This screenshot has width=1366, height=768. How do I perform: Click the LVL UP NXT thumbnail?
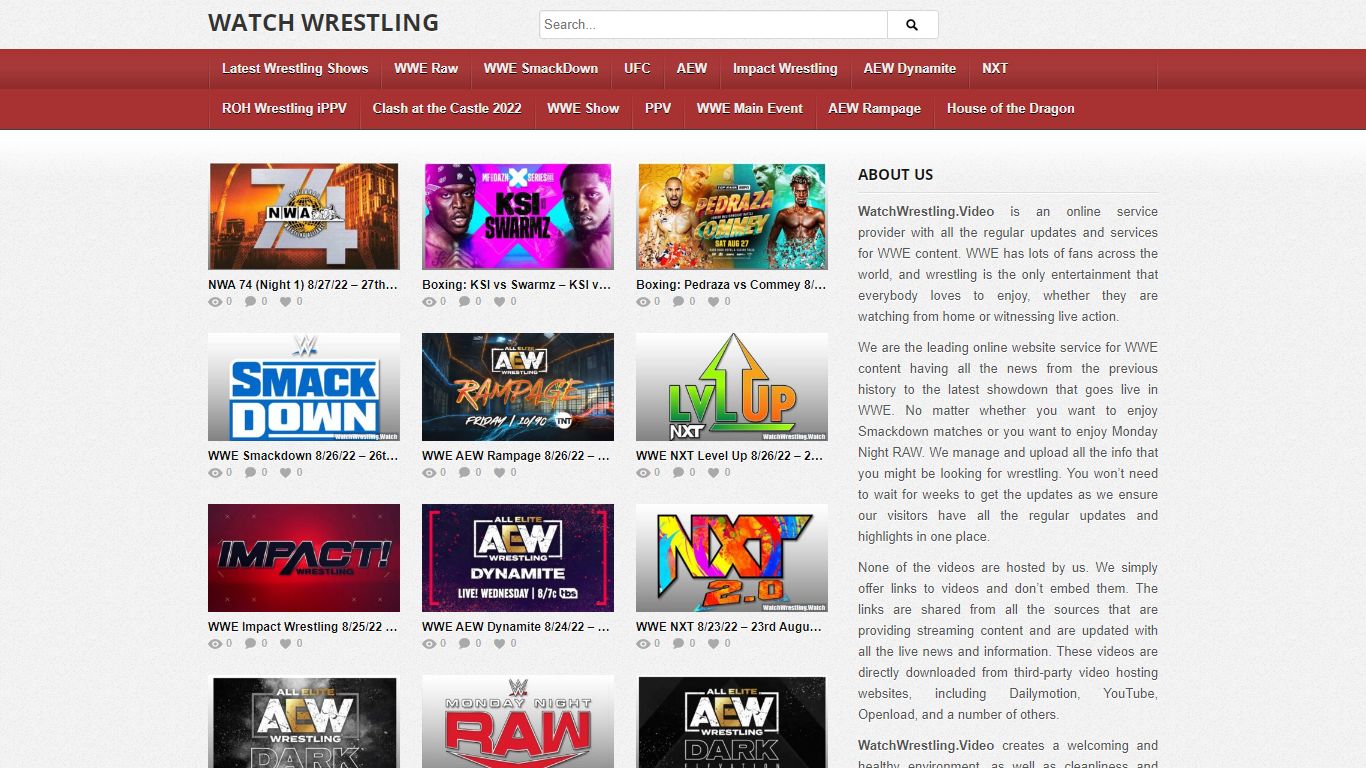pos(732,387)
